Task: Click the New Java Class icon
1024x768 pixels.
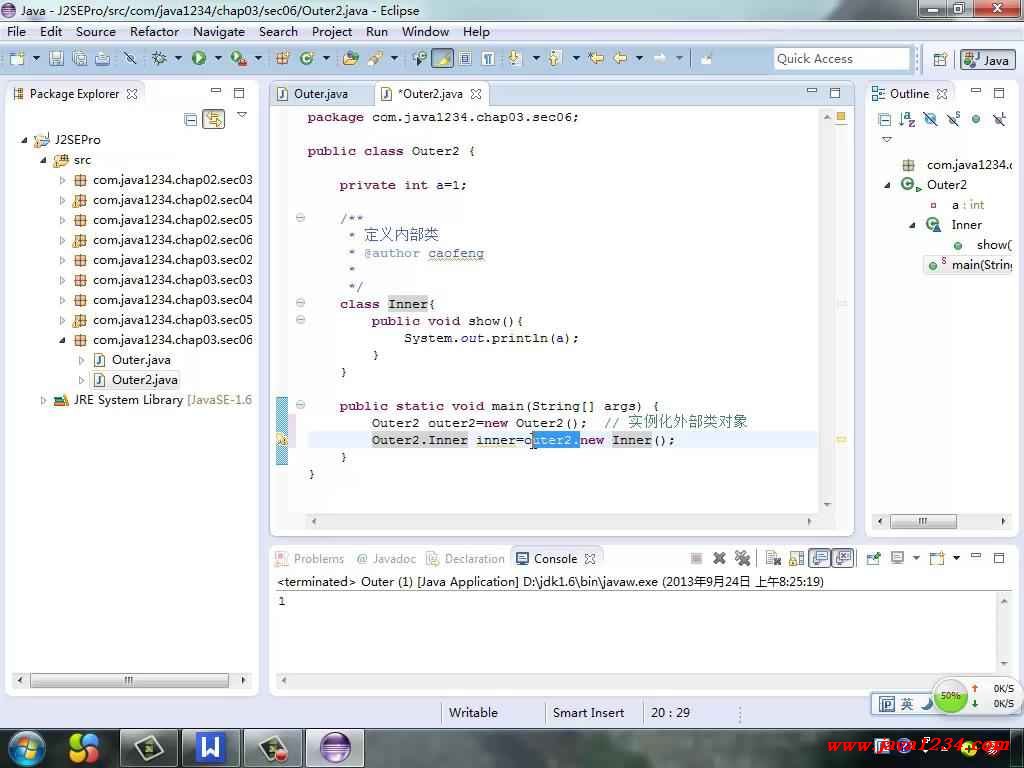Action: click(303, 59)
